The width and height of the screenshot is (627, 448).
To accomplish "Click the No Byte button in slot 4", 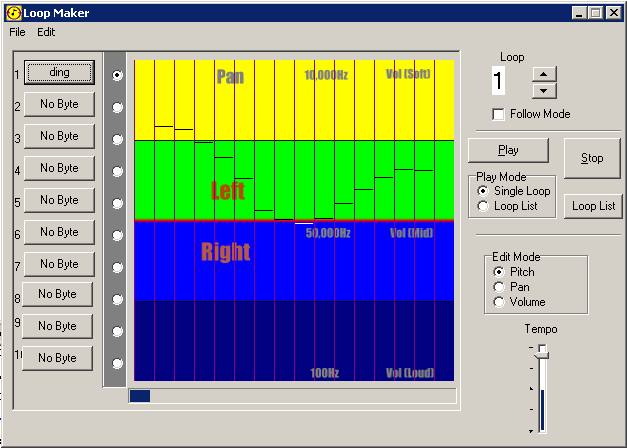I will pyautogui.click(x=59, y=168).
